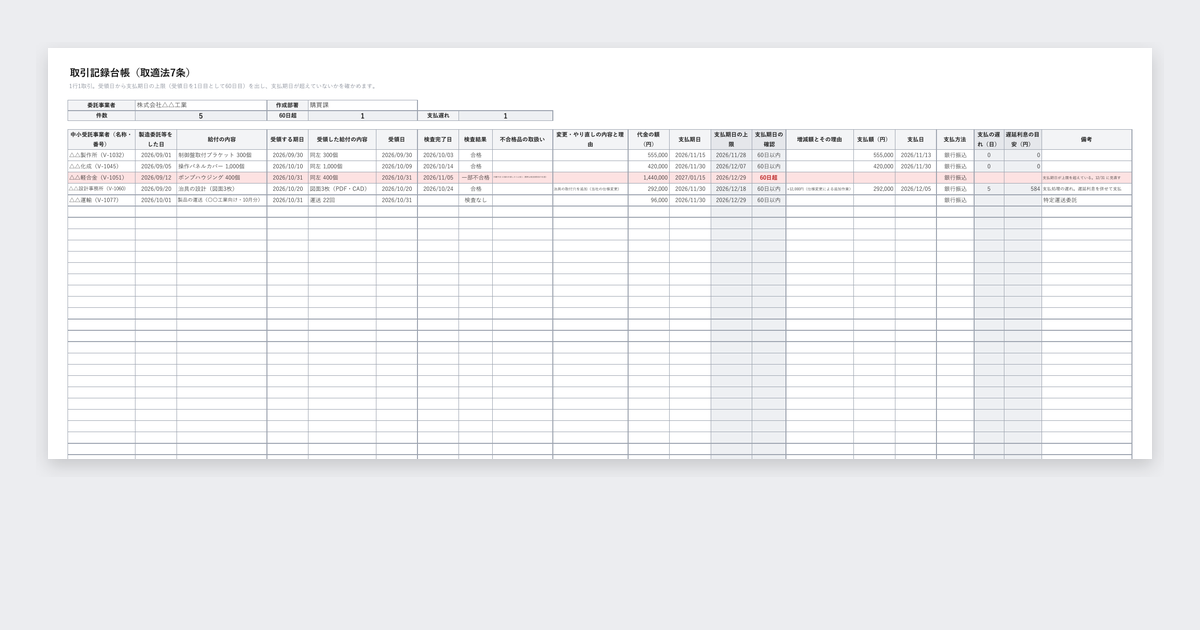
Task: Select the 支払方法 column header
Action: 955,139
